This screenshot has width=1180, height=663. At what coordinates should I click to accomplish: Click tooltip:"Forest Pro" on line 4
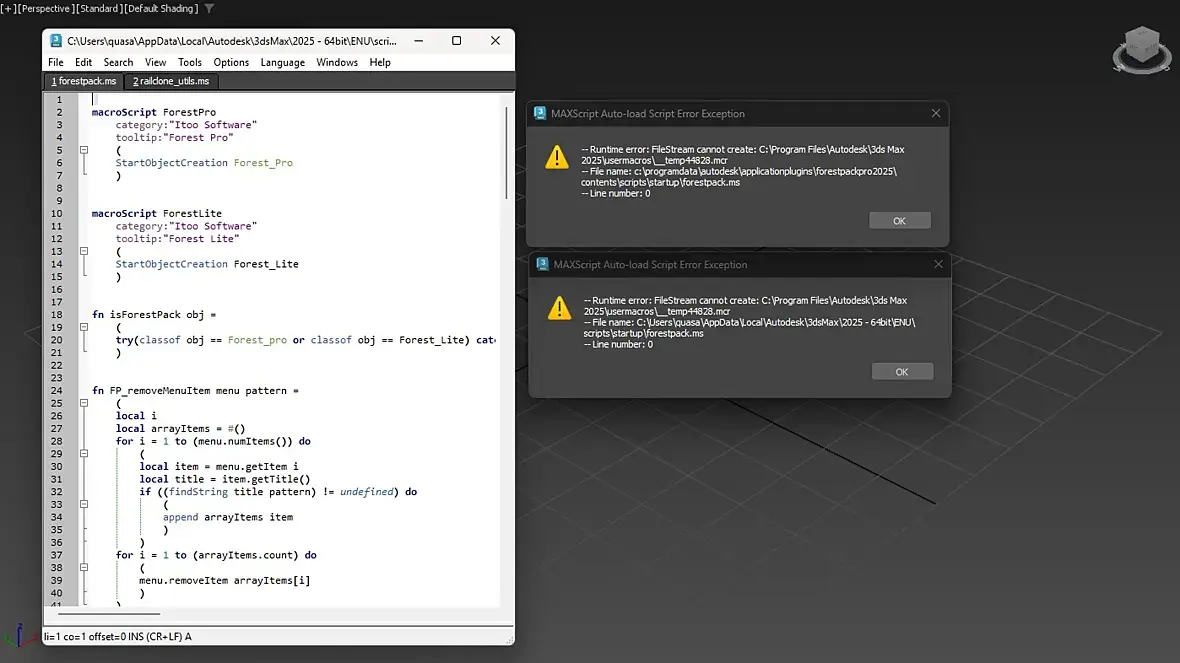coord(174,138)
